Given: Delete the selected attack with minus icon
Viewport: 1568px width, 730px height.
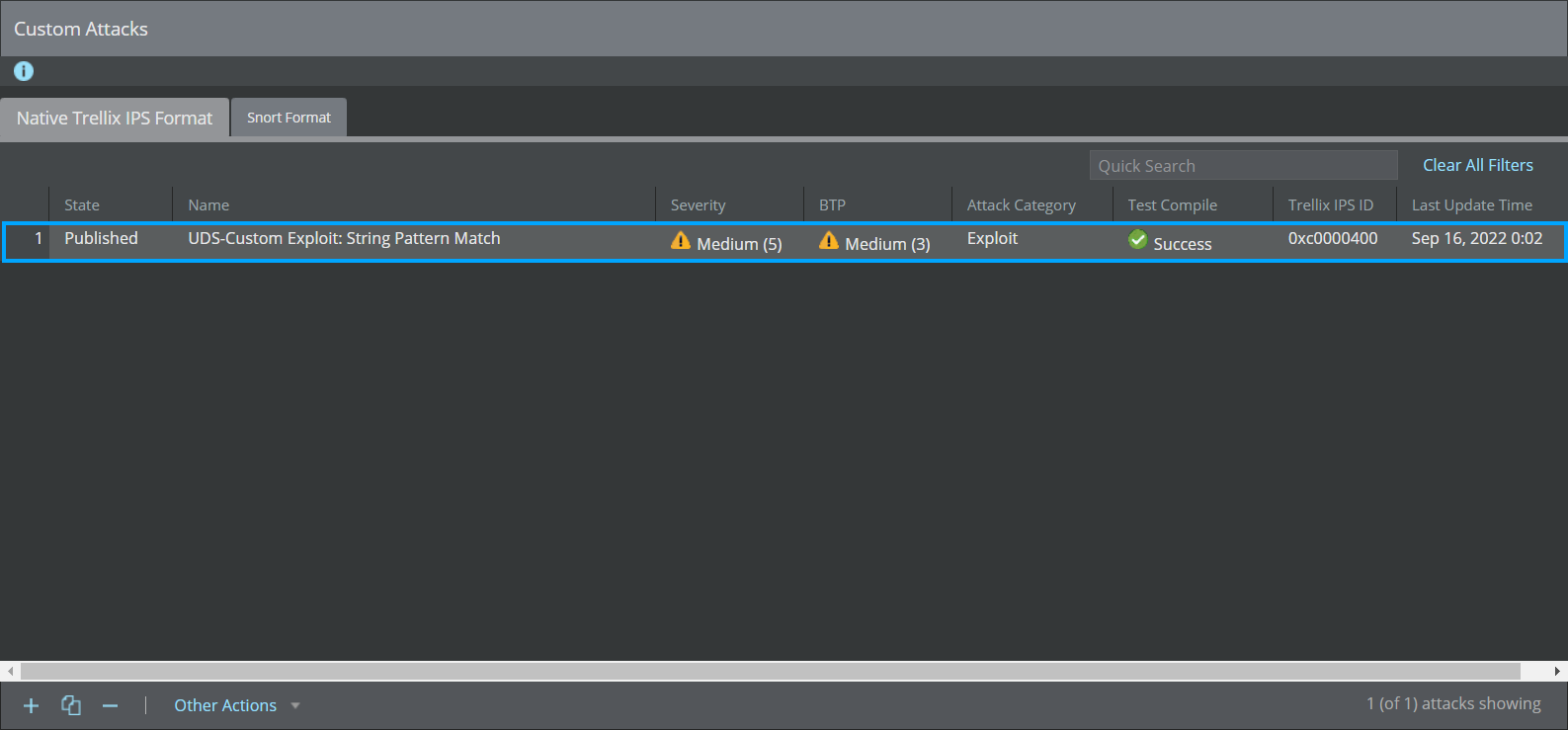Looking at the screenshot, I should (x=110, y=705).
